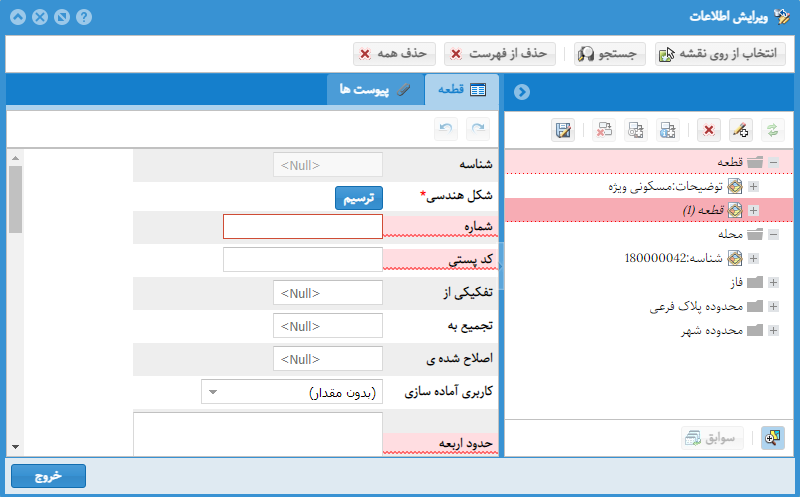Click the شناسه Null field

coord(328,165)
